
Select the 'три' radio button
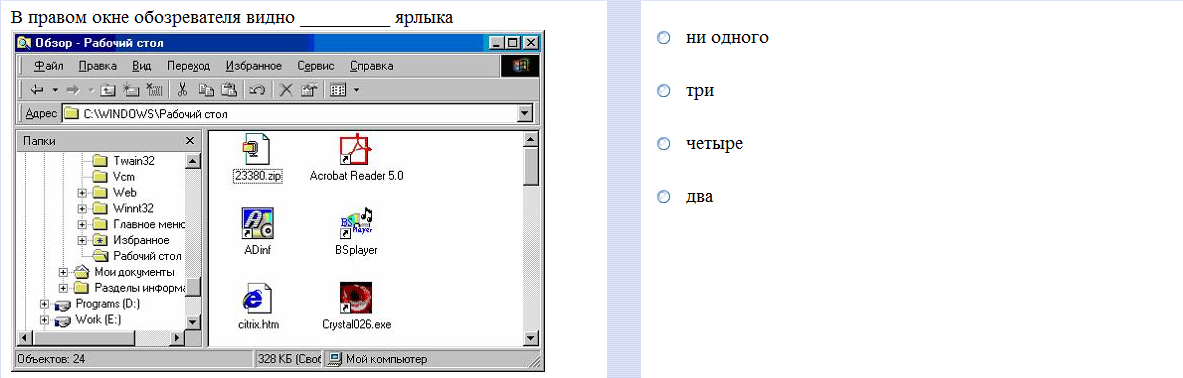pos(663,91)
